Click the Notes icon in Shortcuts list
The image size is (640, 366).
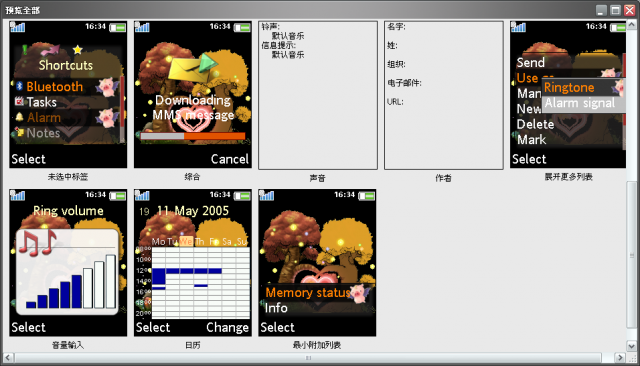(19, 132)
